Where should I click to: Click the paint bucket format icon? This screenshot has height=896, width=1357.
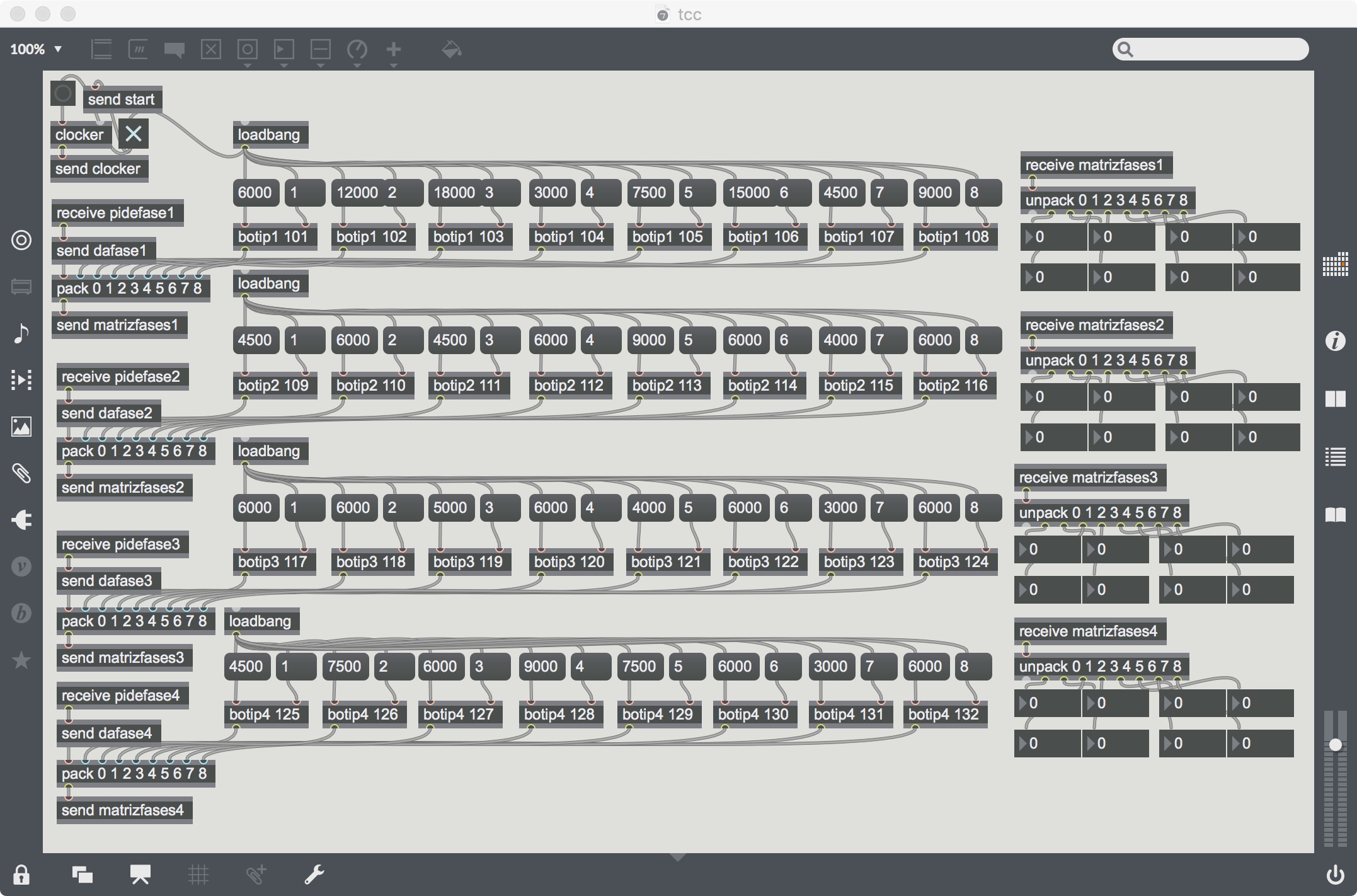[x=451, y=49]
